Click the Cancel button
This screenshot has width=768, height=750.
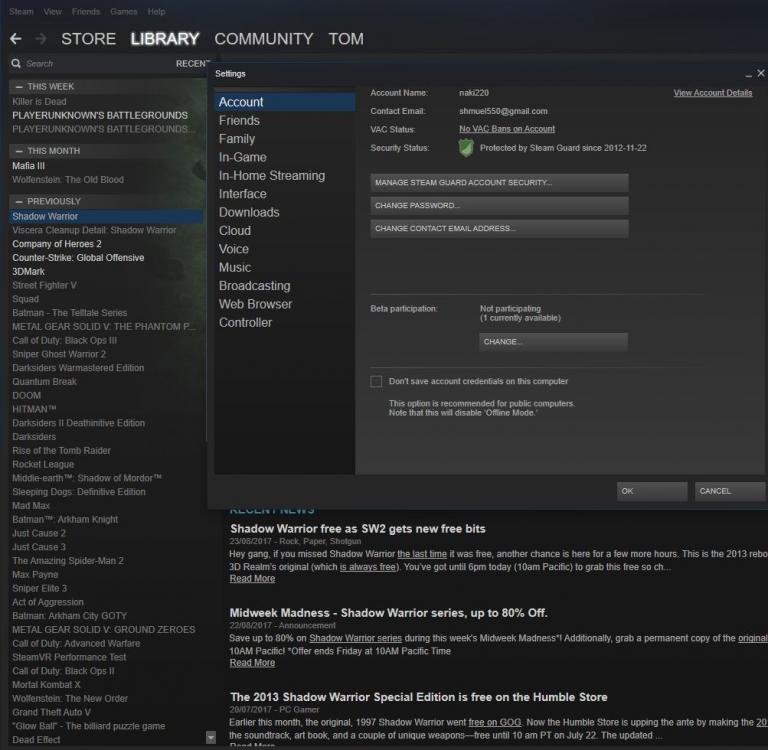click(x=729, y=491)
